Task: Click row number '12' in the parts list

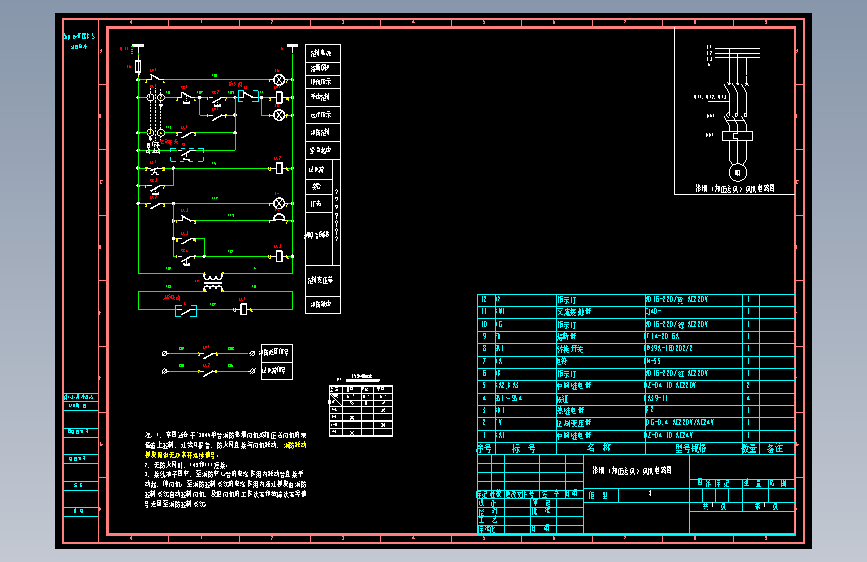Action: [x=484, y=299]
